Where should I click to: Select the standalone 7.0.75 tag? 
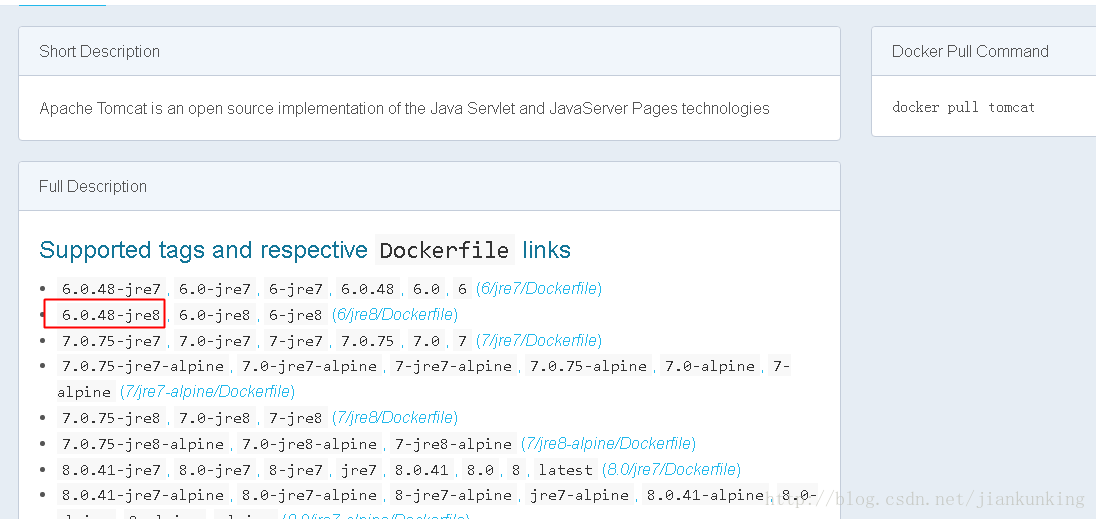coord(368,341)
